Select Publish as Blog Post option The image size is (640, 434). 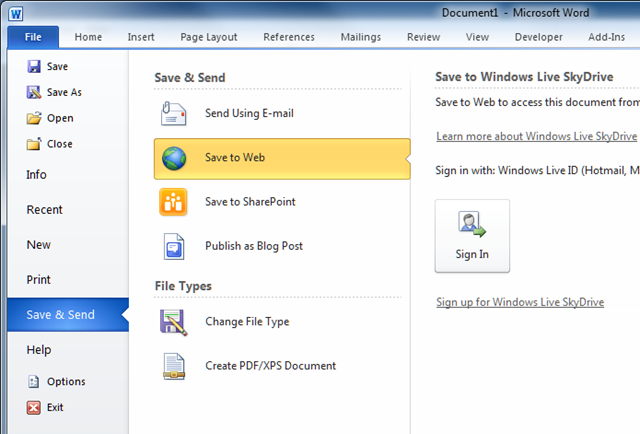[x=282, y=246]
